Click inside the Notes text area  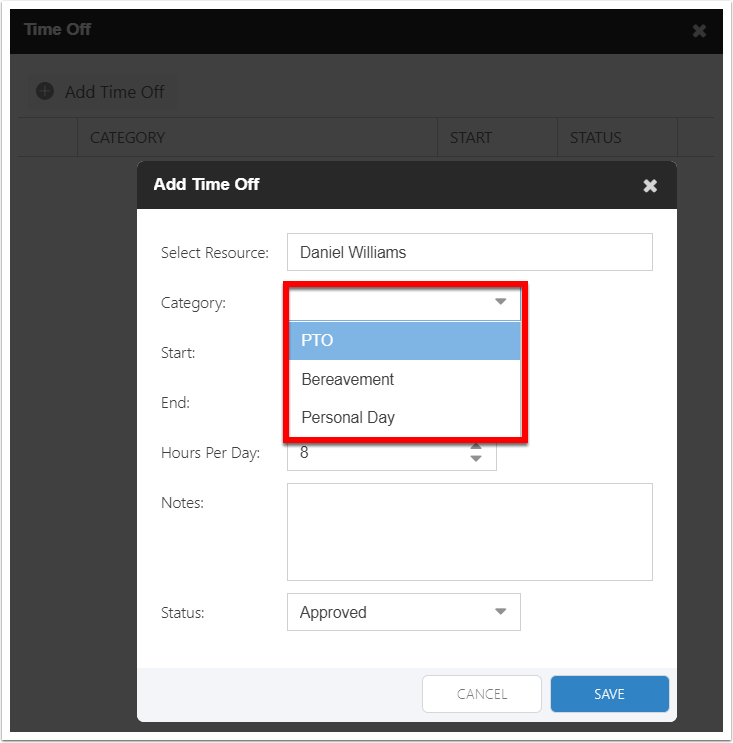pyautogui.click(x=469, y=531)
